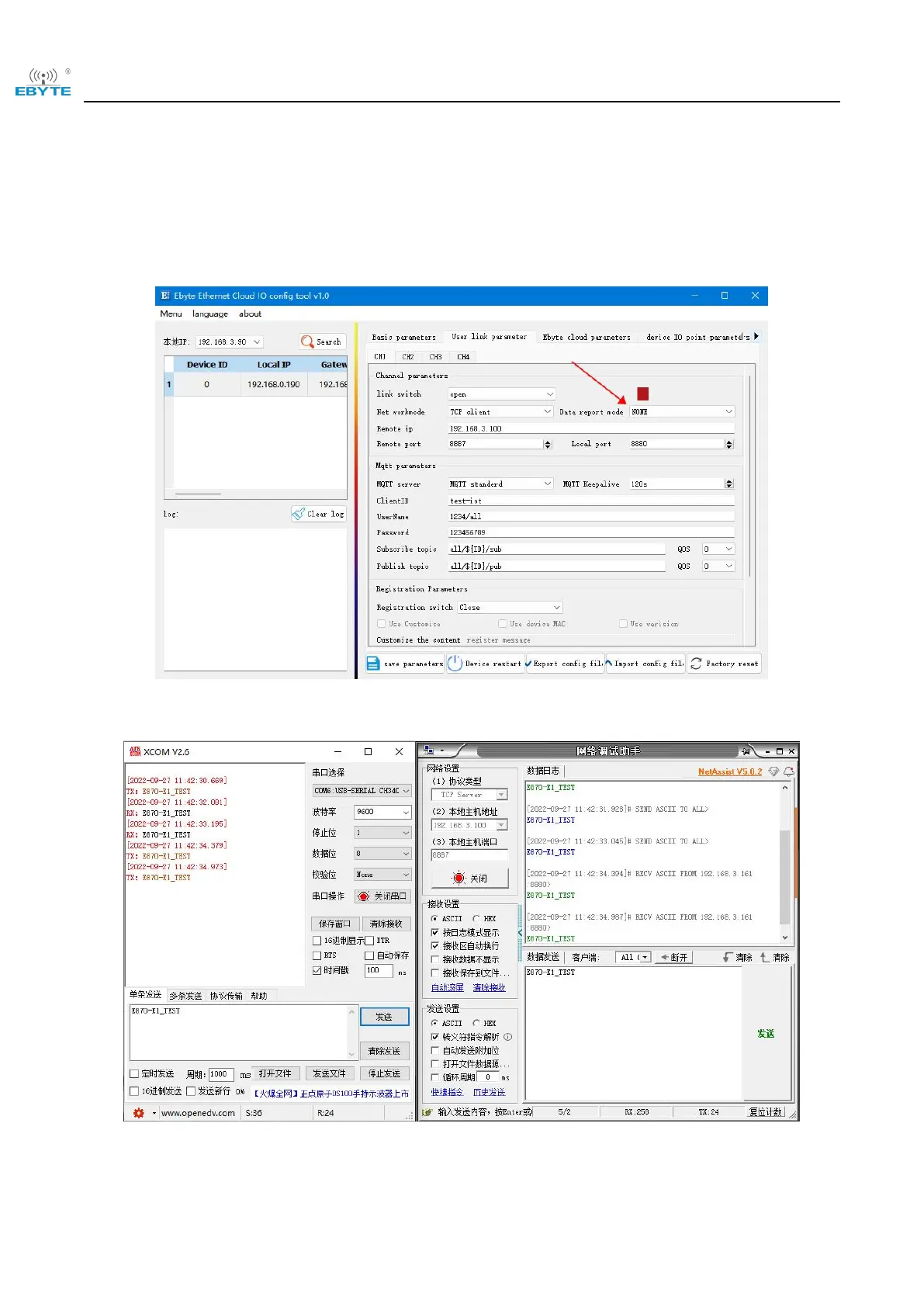
Task: Click the red 关闭串口 button in XCOM
Action: point(382,896)
